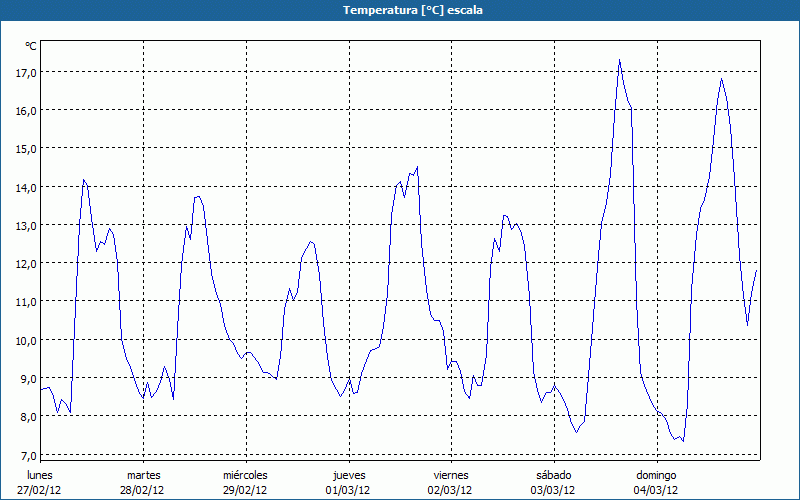
Task: Click the lowest curve point early on domingo
Action: click(x=683, y=441)
